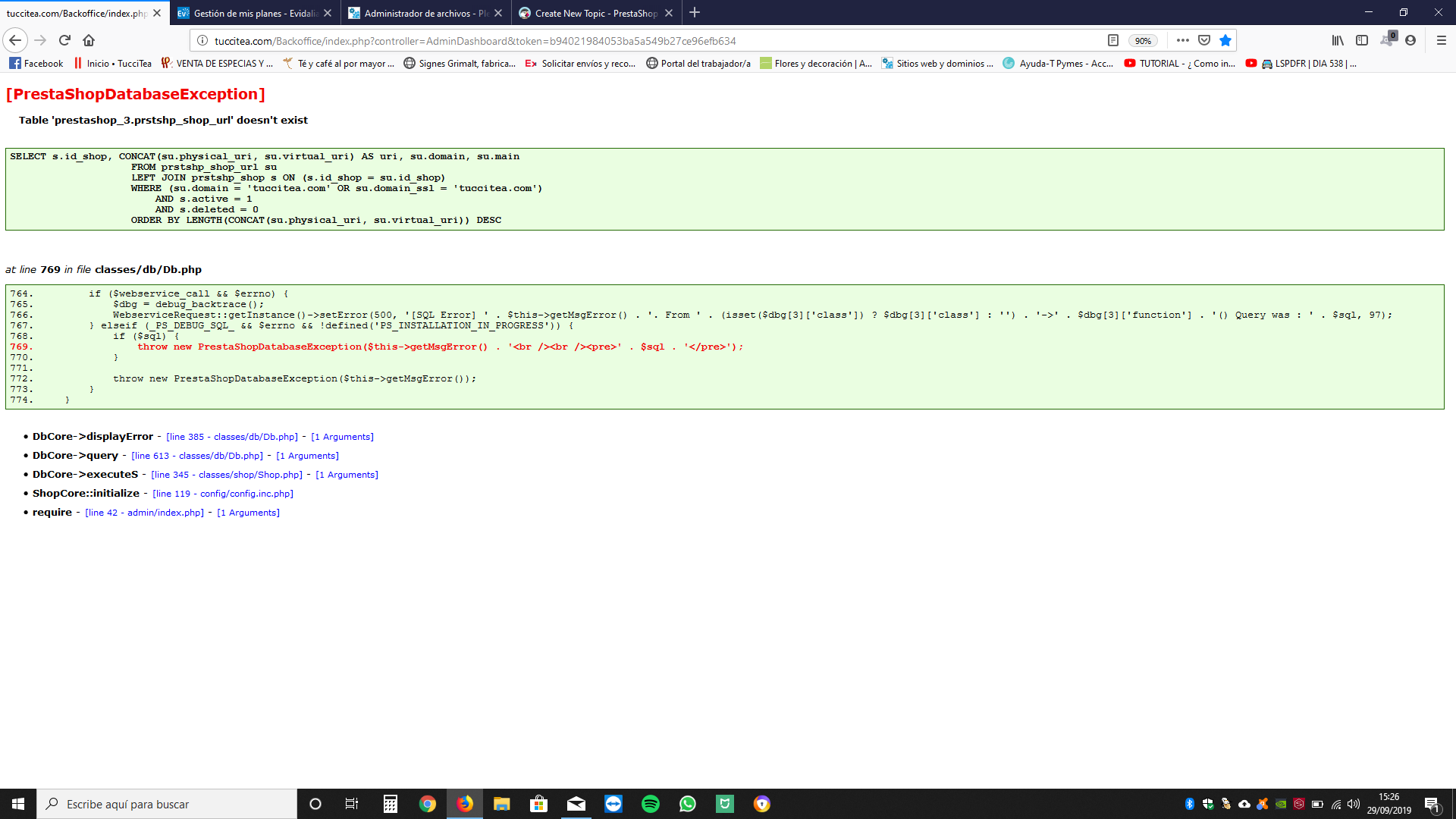Save page to Pocket
The height and width of the screenshot is (819, 1456).
(1204, 40)
